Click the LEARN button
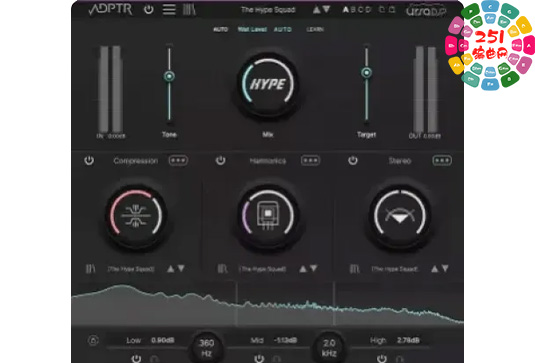The width and height of the screenshot is (535, 363). coord(315,29)
